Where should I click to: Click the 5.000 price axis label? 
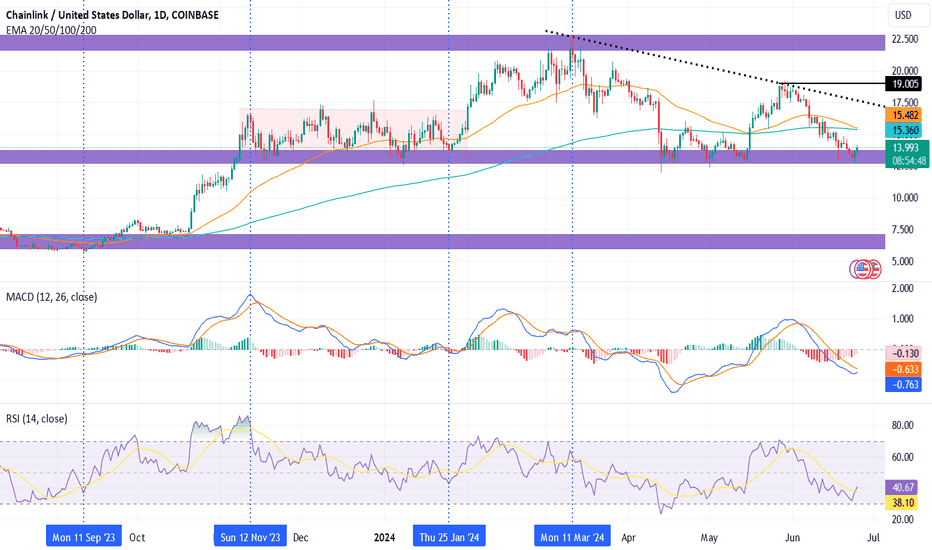905,261
